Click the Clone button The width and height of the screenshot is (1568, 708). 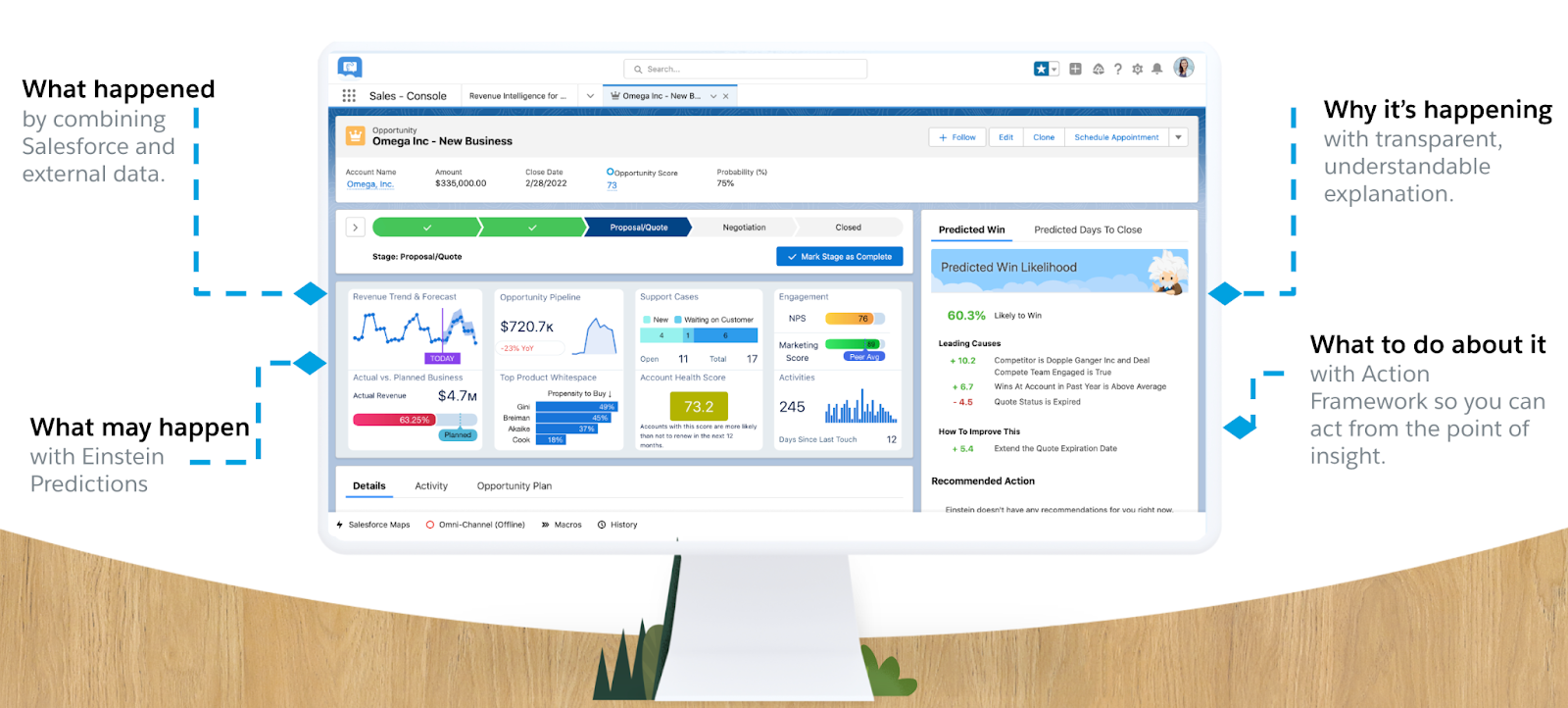[1044, 137]
